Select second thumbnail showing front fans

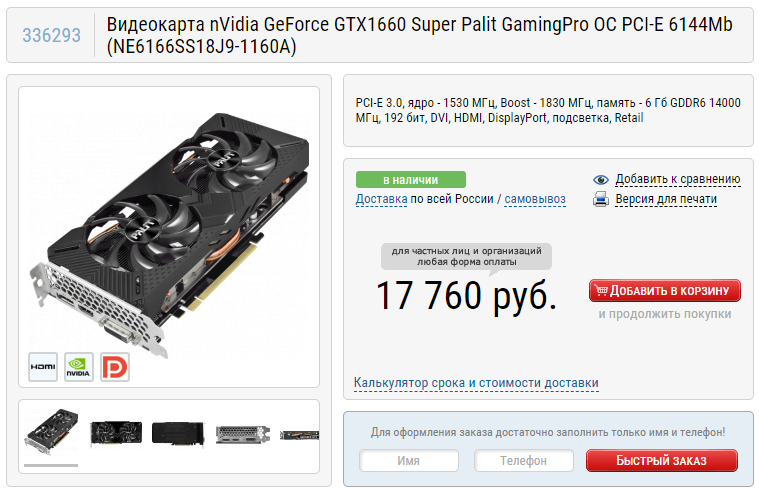pyautogui.click(x=116, y=433)
